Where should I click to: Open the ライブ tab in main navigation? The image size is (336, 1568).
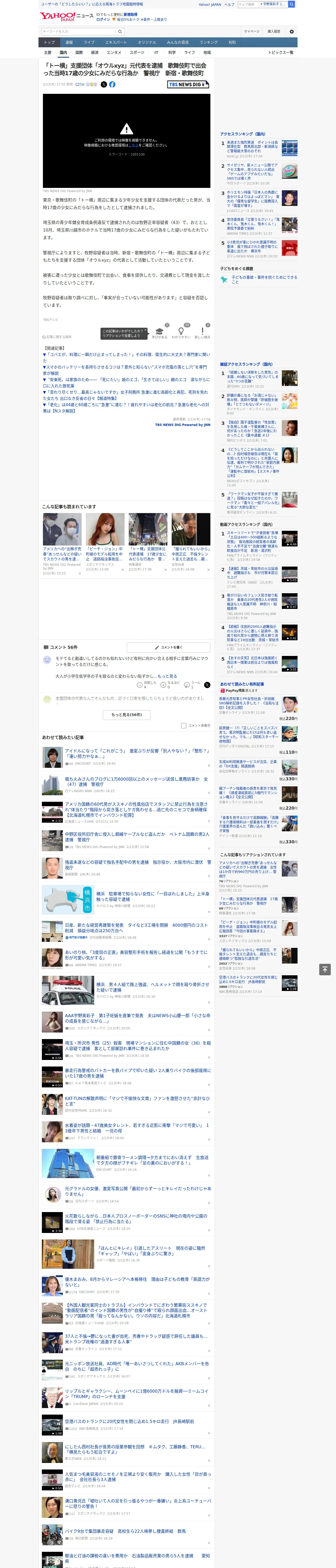(89, 42)
